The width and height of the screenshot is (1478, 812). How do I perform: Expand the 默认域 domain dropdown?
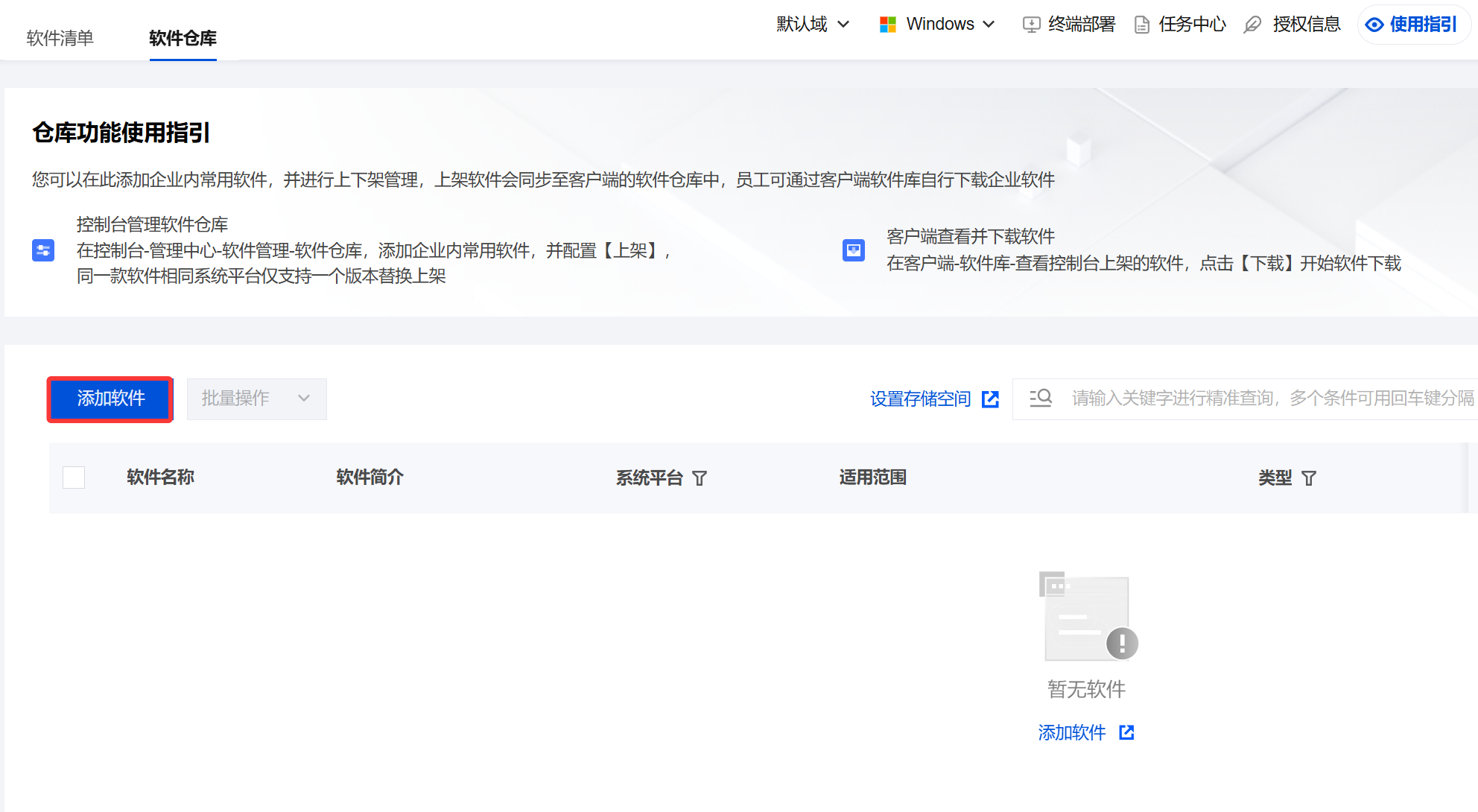point(812,25)
